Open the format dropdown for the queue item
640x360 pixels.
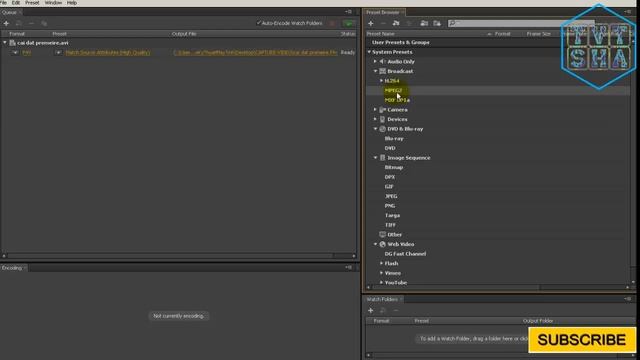(15, 52)
